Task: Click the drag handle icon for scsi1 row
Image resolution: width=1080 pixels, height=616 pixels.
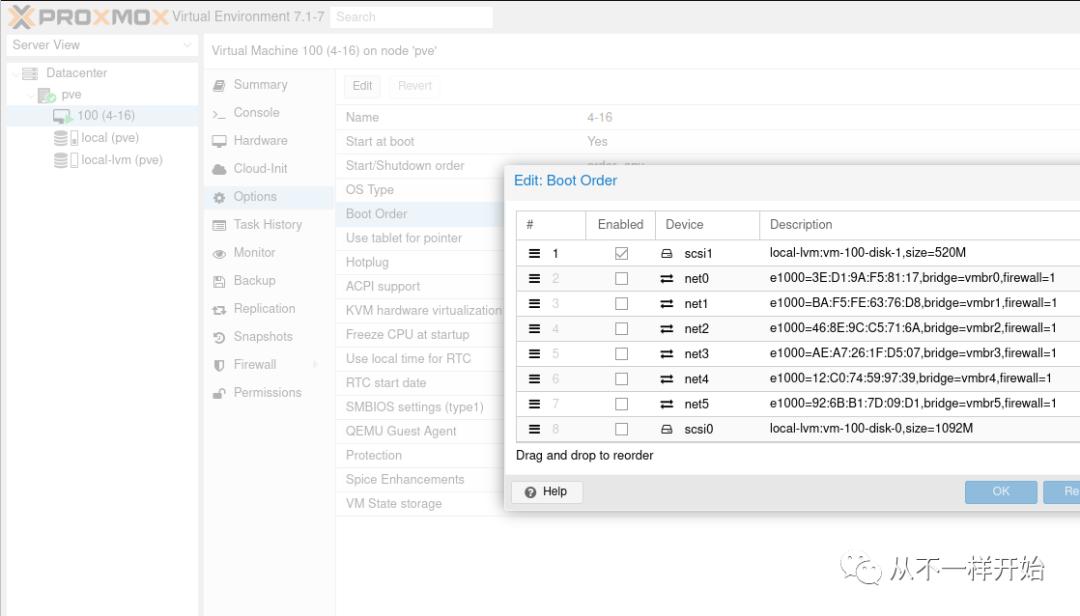Action: [x=534, y=254]
